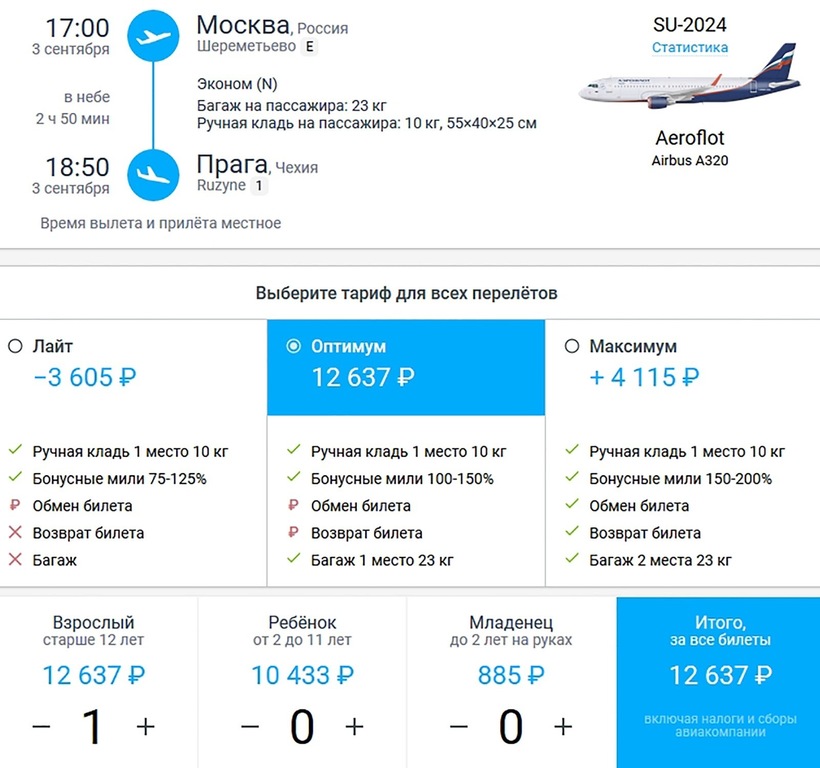This screenshot has height=768, width=820.
Task: Increase the child passenger count
Action: click(354, 727)
